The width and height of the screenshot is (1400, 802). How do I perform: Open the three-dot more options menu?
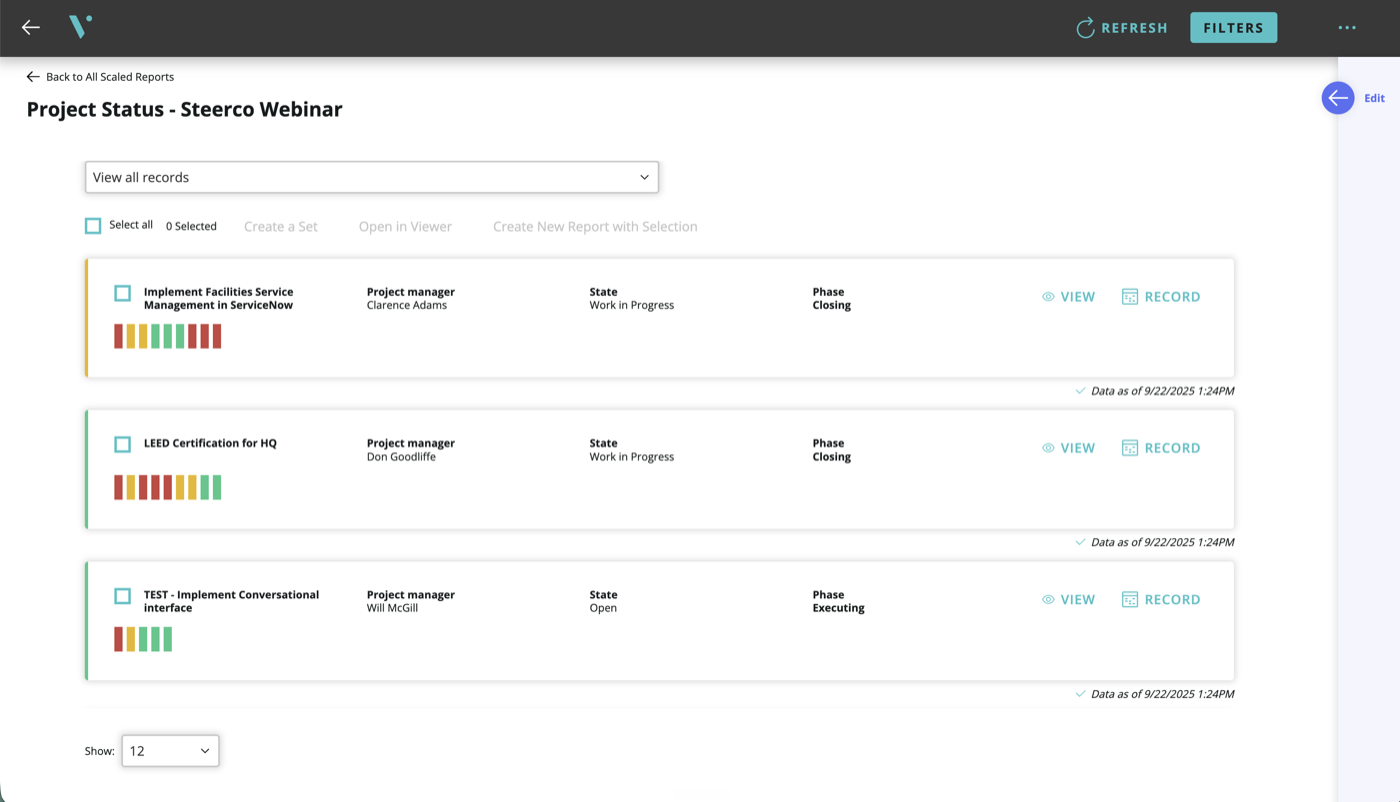[x=1347, y=28]
